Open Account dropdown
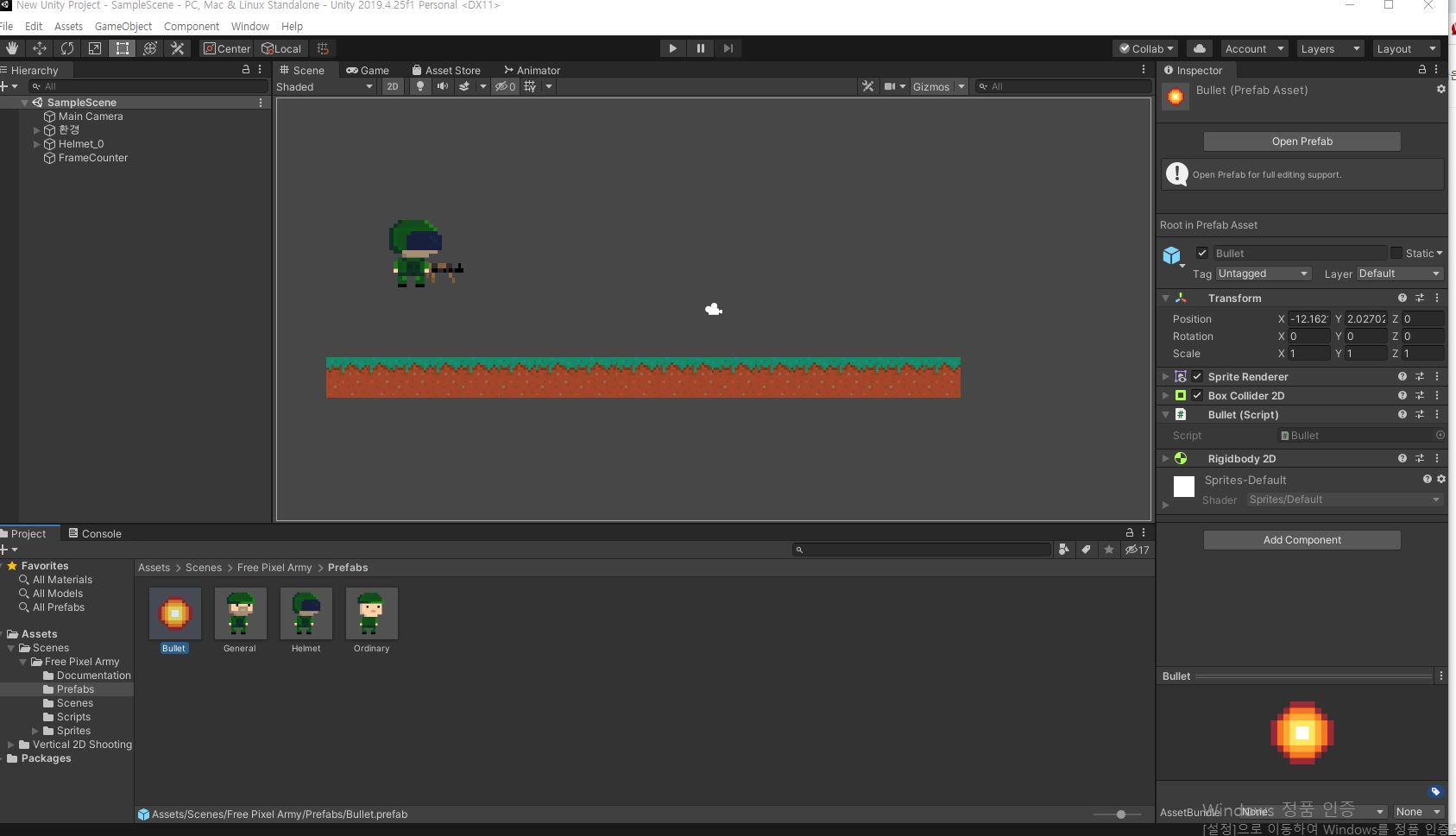 click(x=1254, y=48)
